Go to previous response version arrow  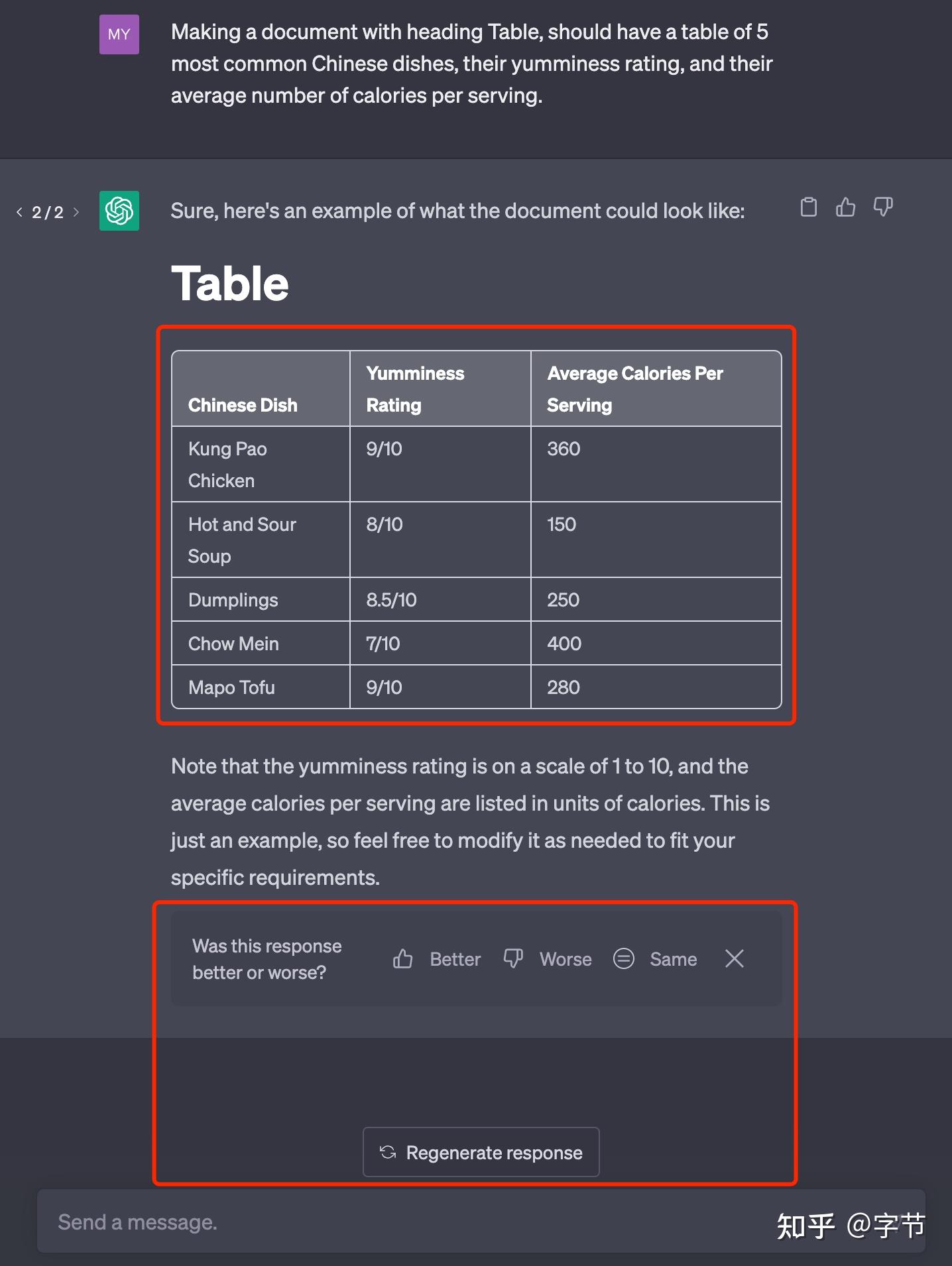[x=19, y=212]
